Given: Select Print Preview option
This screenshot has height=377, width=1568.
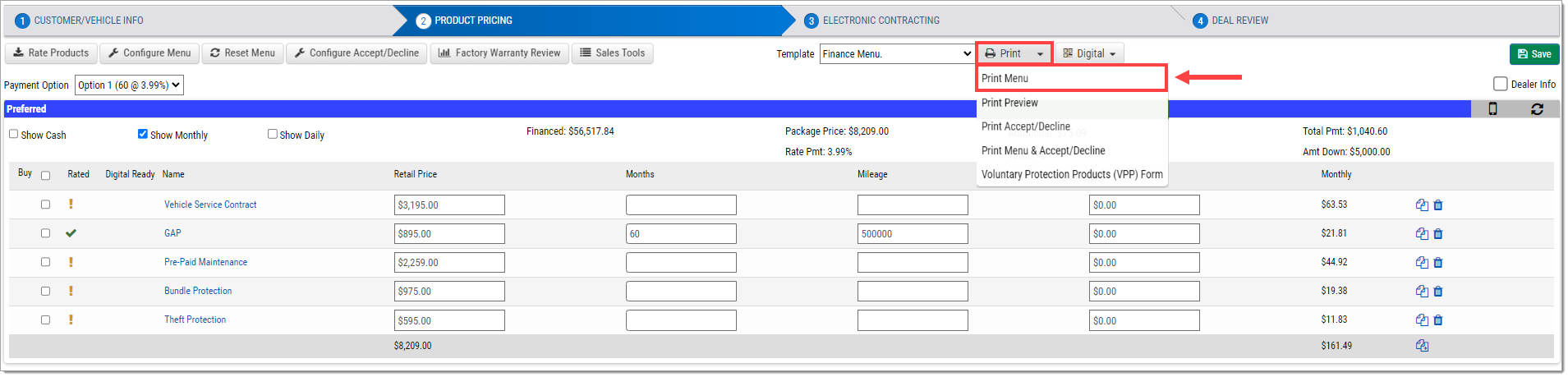Looking at the screenshot, I should tap(1071, 103).
